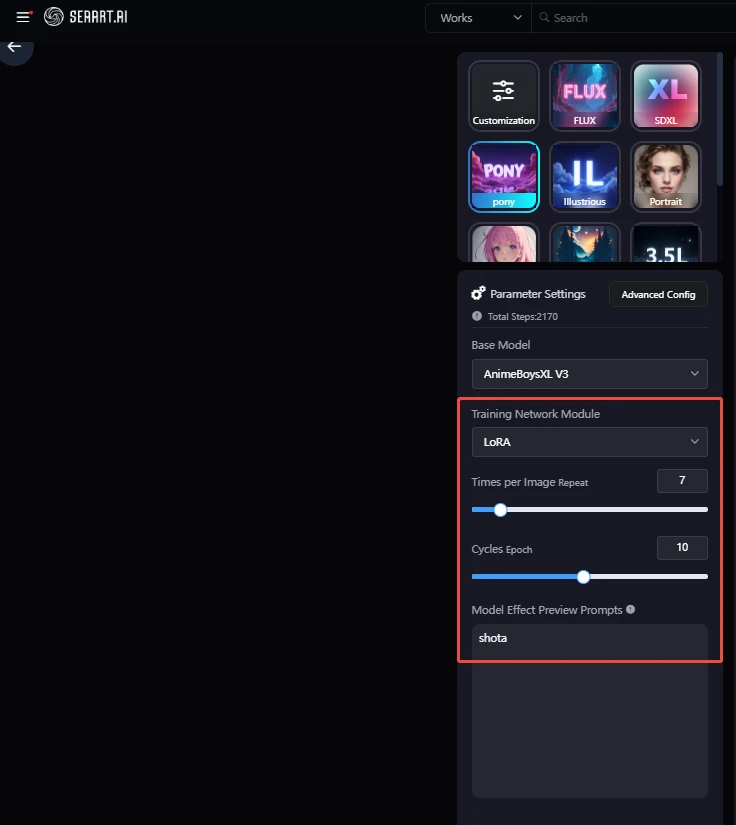736x825 pixels.
Task: Choose the FLUX model tile
Action: coord(584,96)
